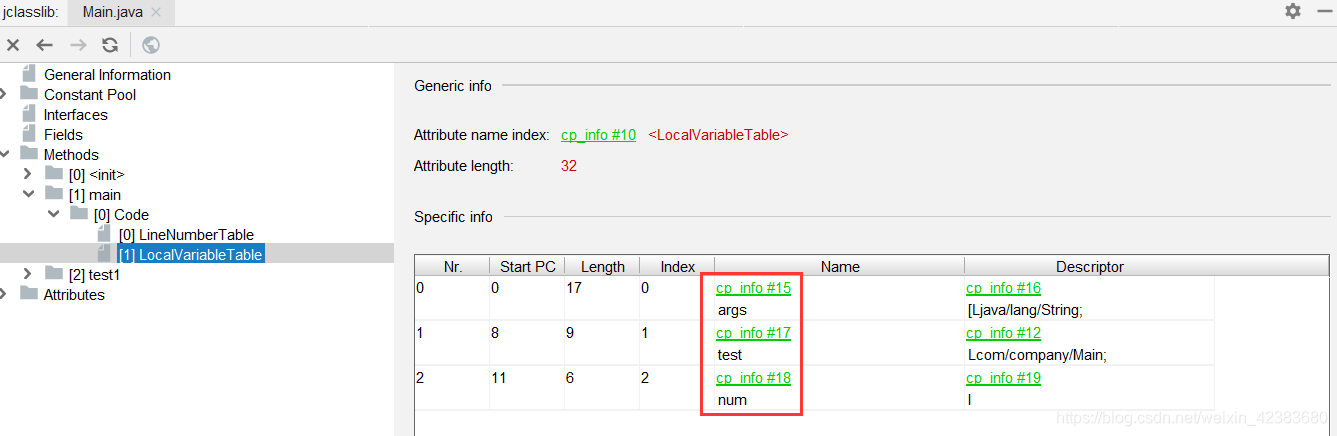1337x436 pixels.
Task: Click the variable name 'args'
Action: click(732, 310)
